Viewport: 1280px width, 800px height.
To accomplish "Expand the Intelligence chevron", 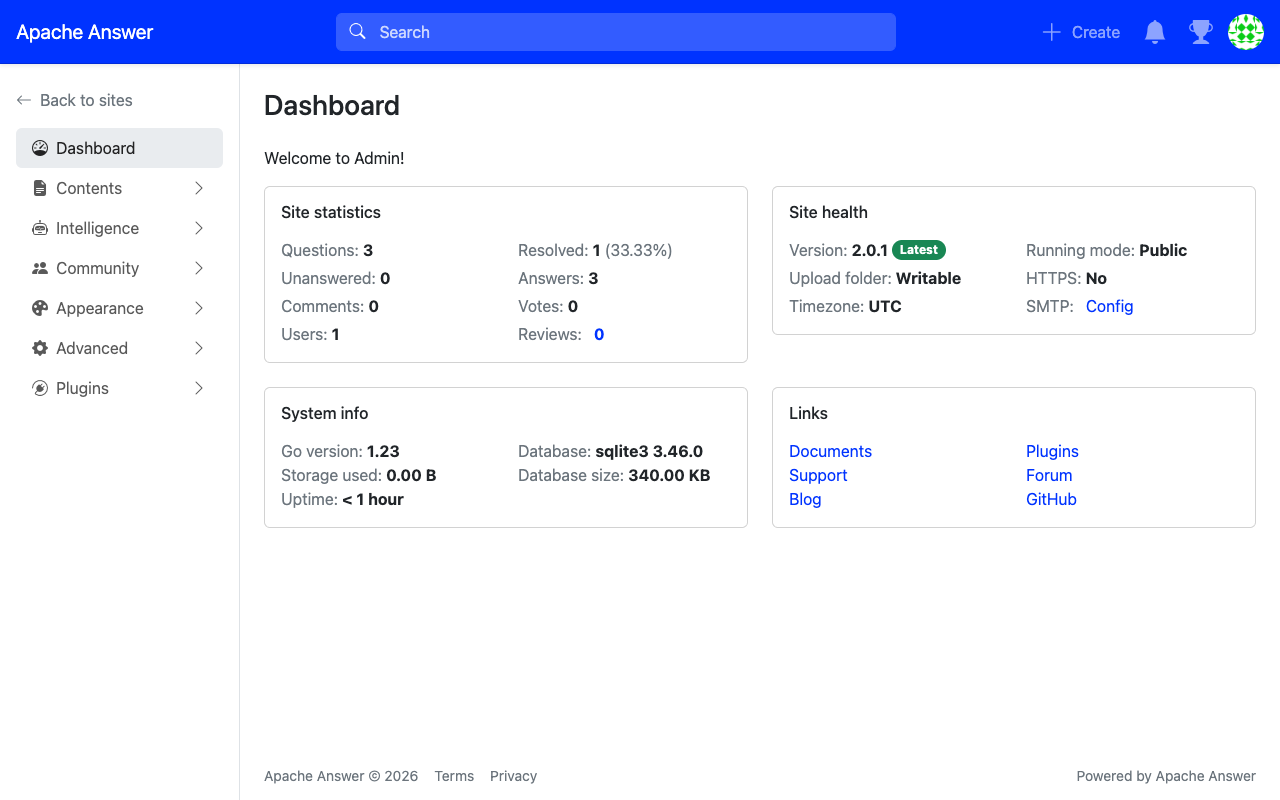I will point(199,228).
